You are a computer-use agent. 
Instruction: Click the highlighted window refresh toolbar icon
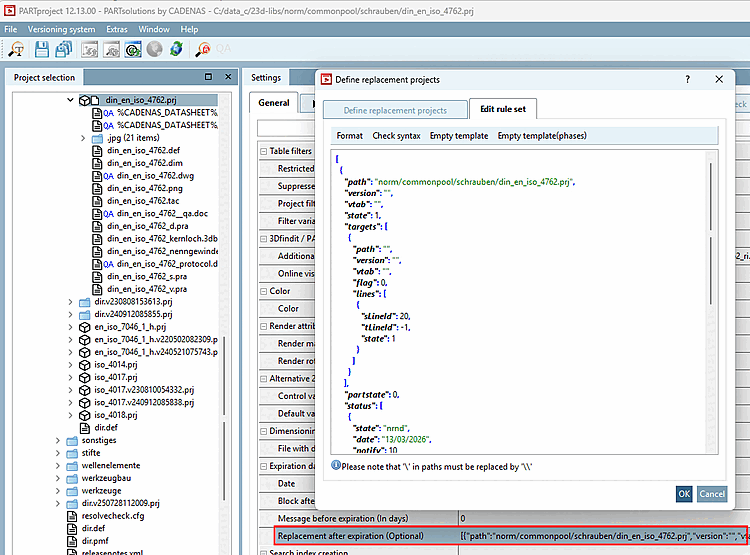pos(133,49)
